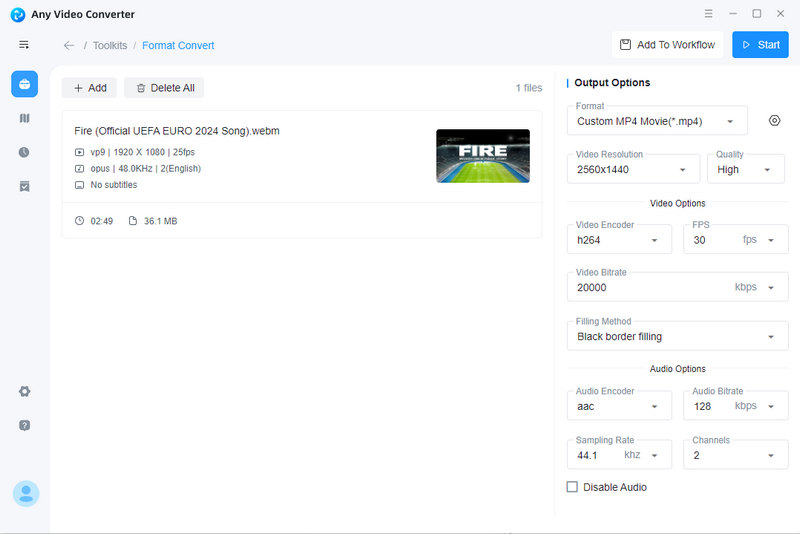Click the FIRE video thumbnail
The height and width of the screenshot is (534, 800).
point(483,156)
